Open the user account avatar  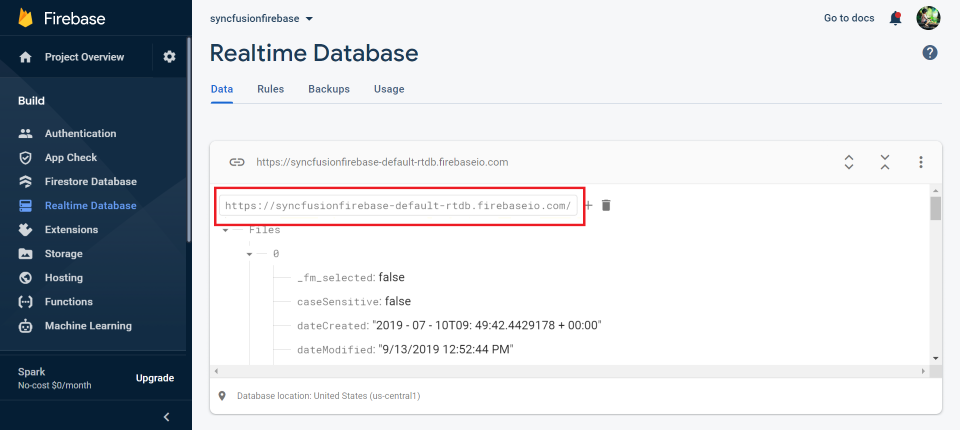coord(928,18)
